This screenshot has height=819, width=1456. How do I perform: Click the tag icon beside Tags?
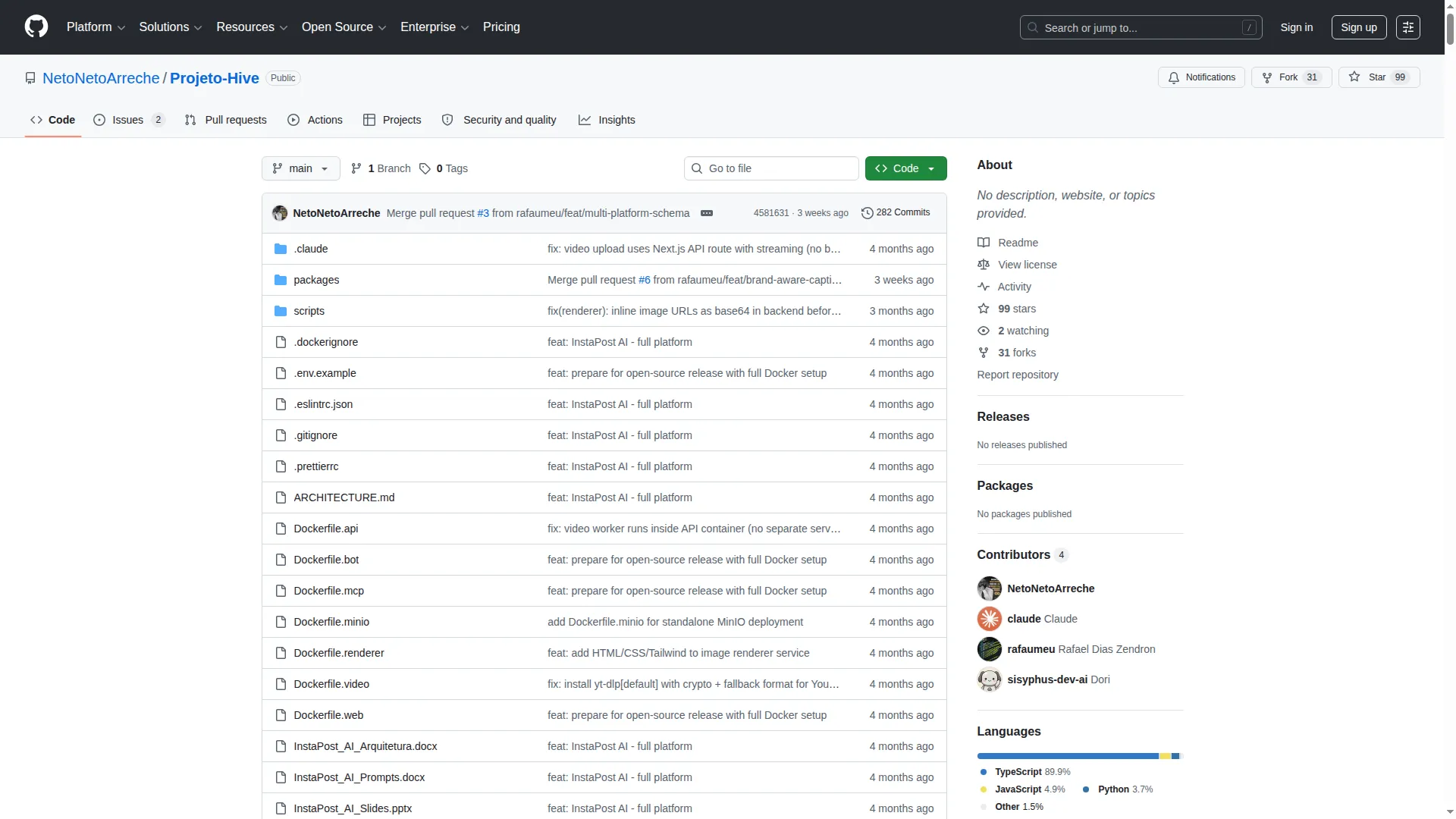tap(425, 168)
